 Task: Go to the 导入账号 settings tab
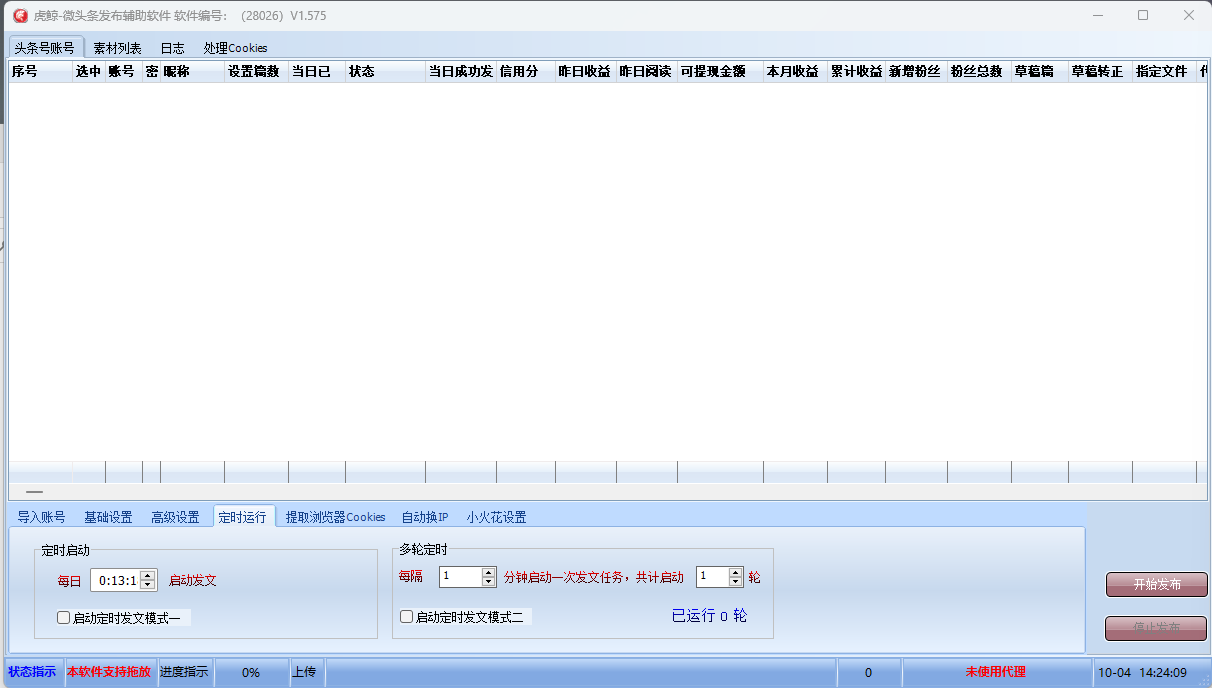[41, 517]
